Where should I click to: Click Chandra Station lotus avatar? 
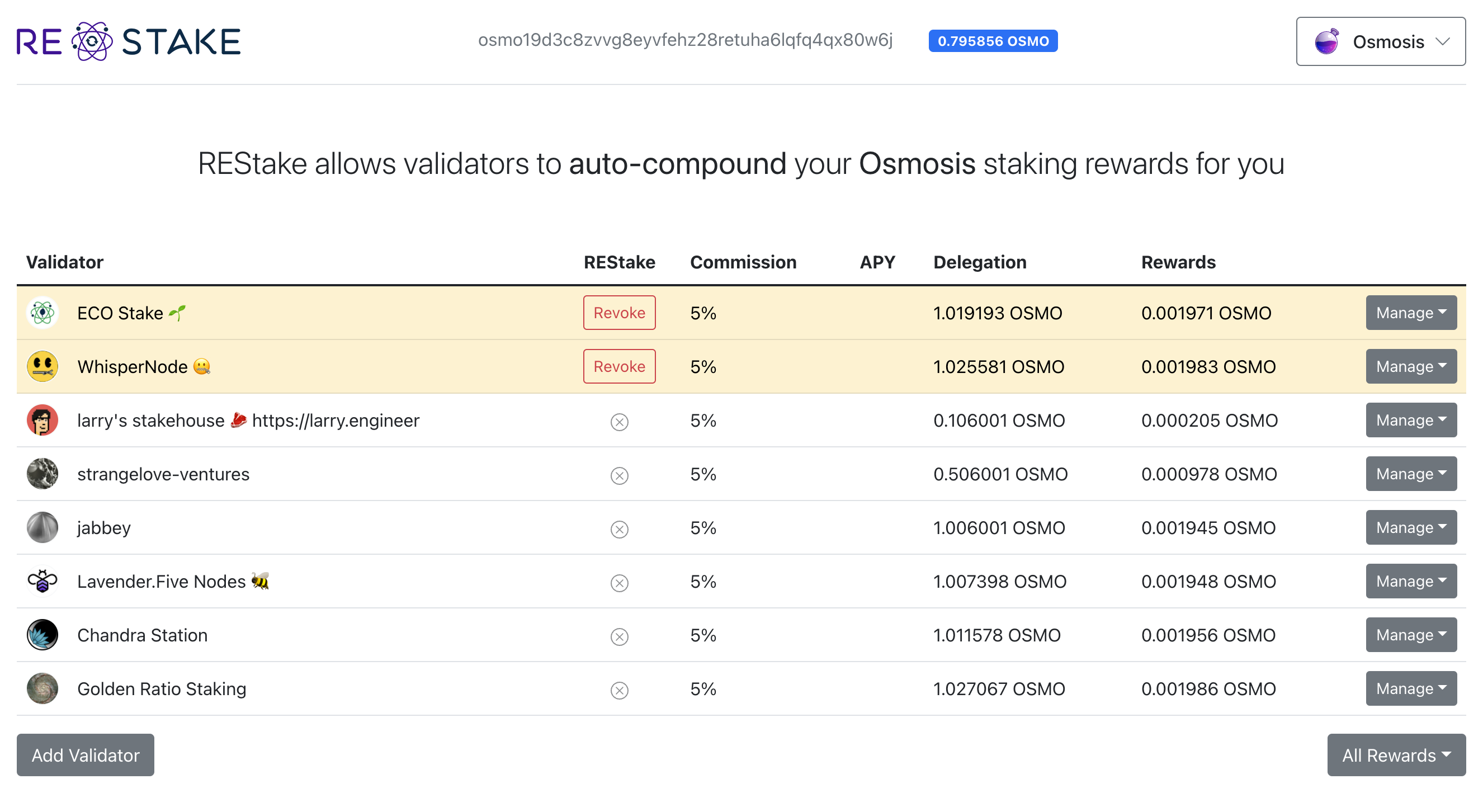pyautogui.click(x=42, y=635)
